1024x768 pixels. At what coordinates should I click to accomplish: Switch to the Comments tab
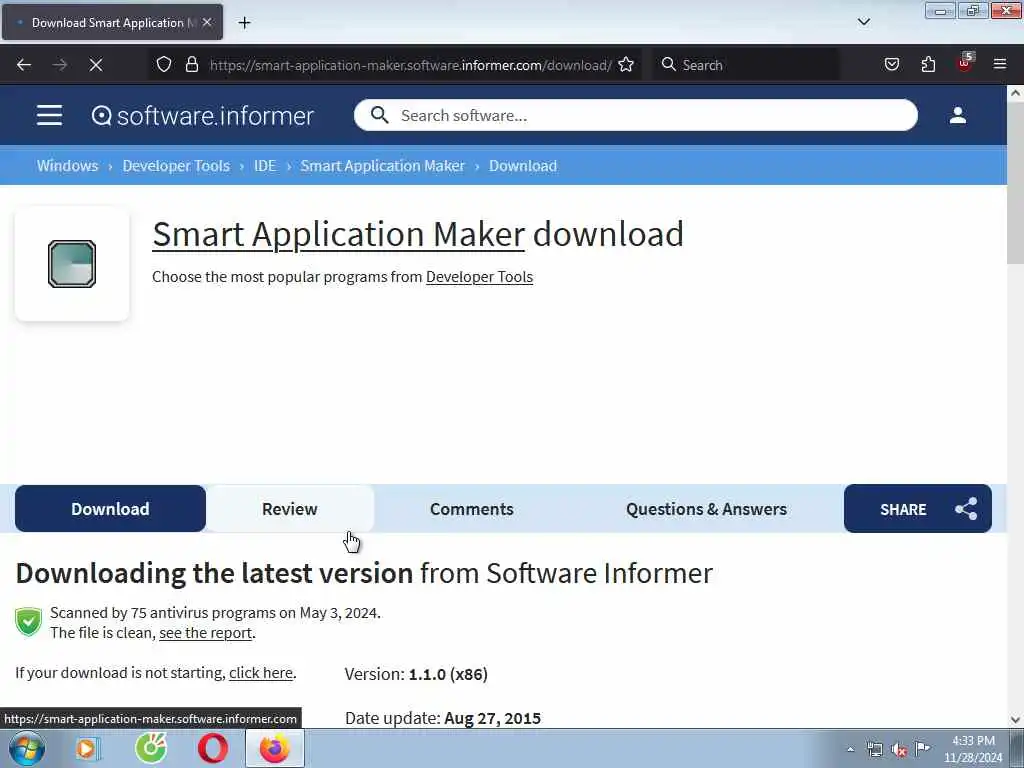click(x=472, y=509)
